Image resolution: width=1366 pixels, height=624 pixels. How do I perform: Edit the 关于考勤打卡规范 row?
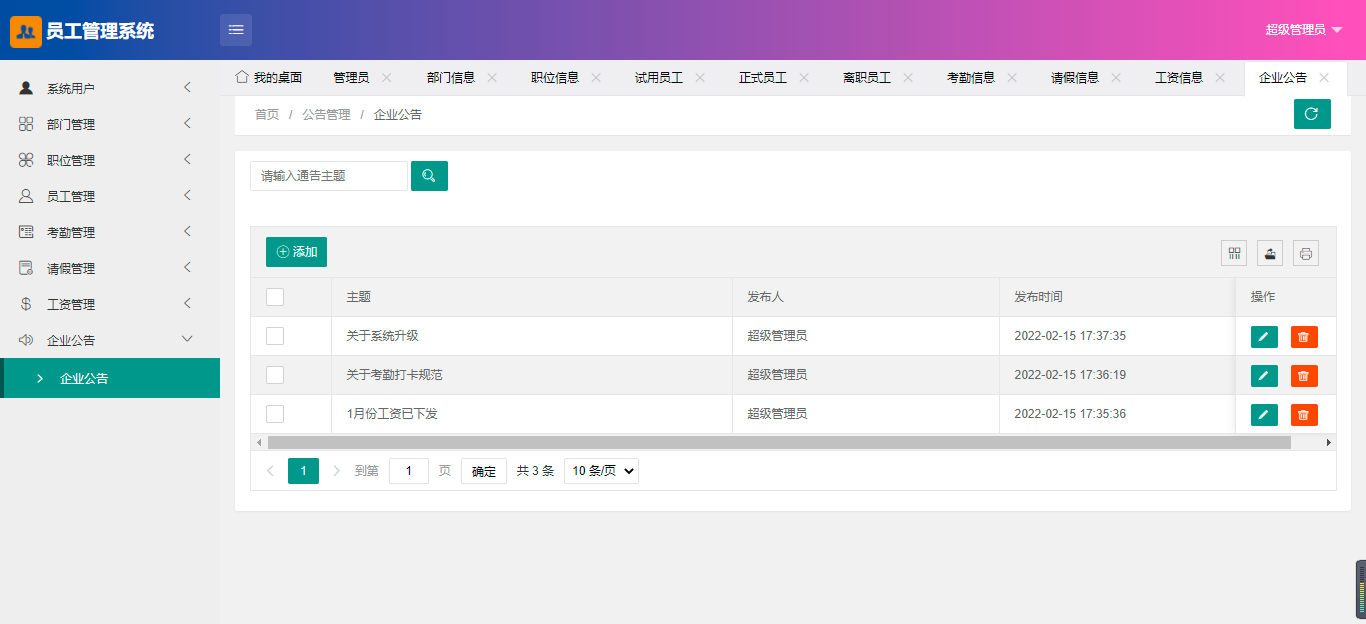(x=1264, y=376)
